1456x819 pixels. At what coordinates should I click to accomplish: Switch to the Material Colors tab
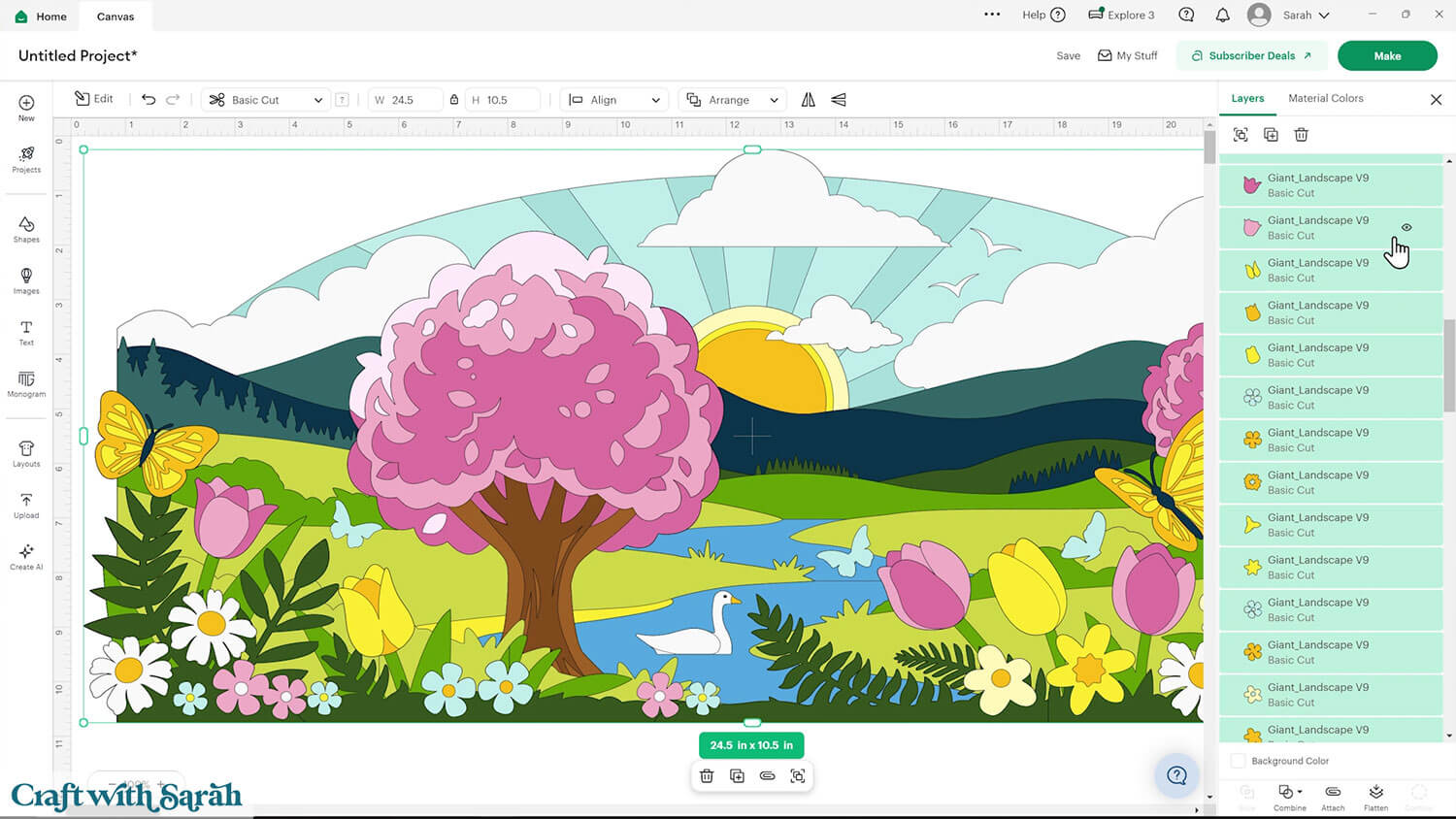1325,98
